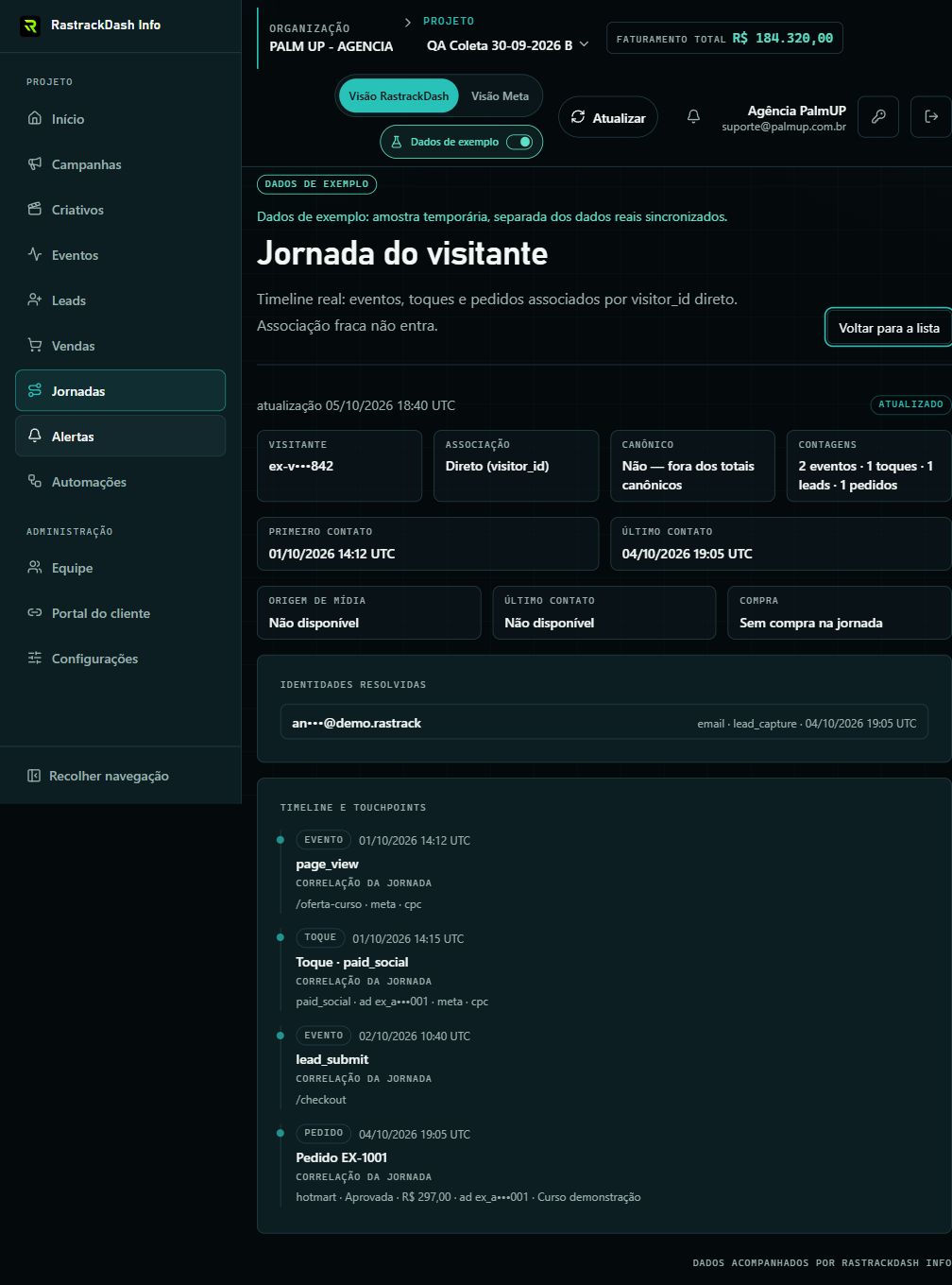The height and width of the screenshot is (1285, 952).
Task: Click the TOQUE tag in timeline
Action: [x=320, y=937]
